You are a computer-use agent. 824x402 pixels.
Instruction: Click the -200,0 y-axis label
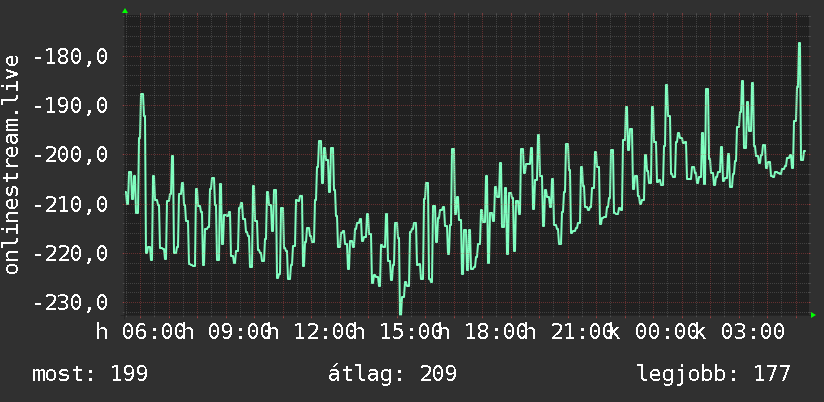click(71, 155)
